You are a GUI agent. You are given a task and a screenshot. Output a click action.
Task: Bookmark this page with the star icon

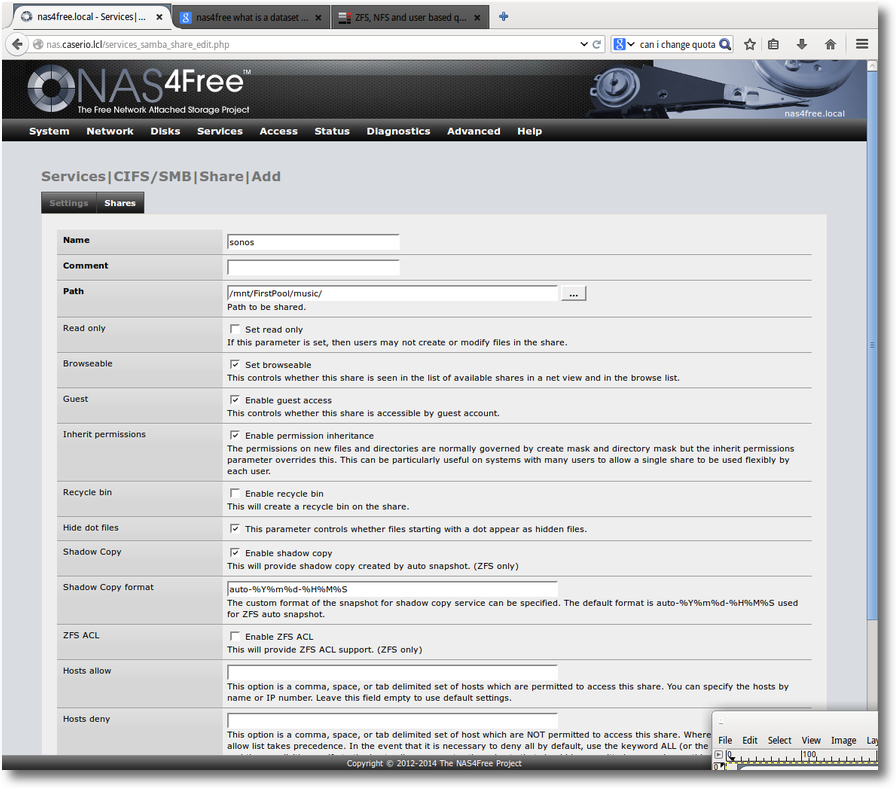750,44
